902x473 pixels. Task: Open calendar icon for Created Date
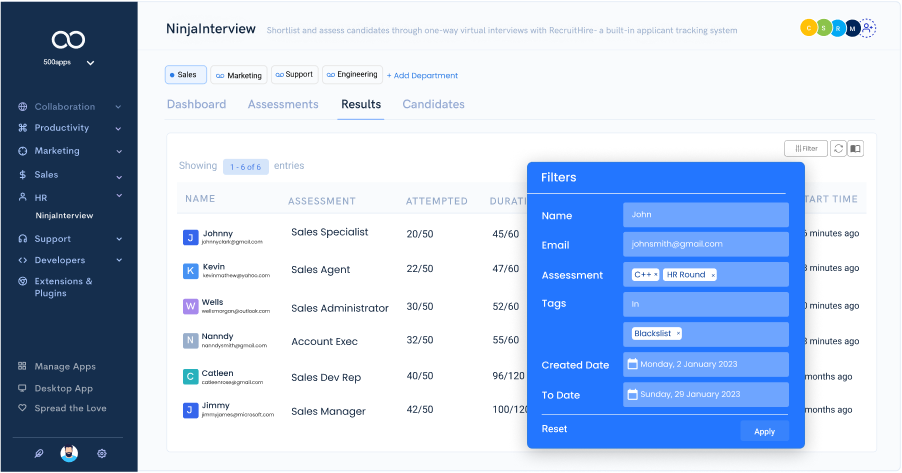pyautogui.click(x=632, y=365)
